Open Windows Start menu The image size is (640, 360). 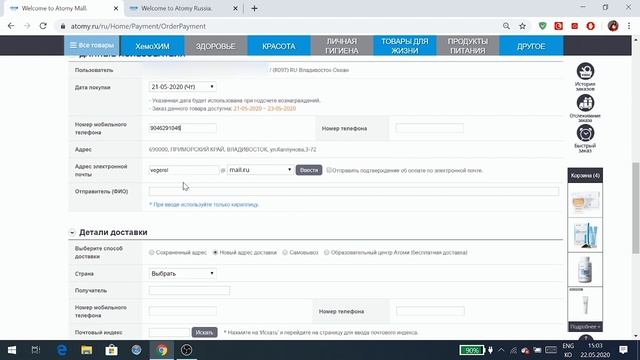(x=12, y=350)
